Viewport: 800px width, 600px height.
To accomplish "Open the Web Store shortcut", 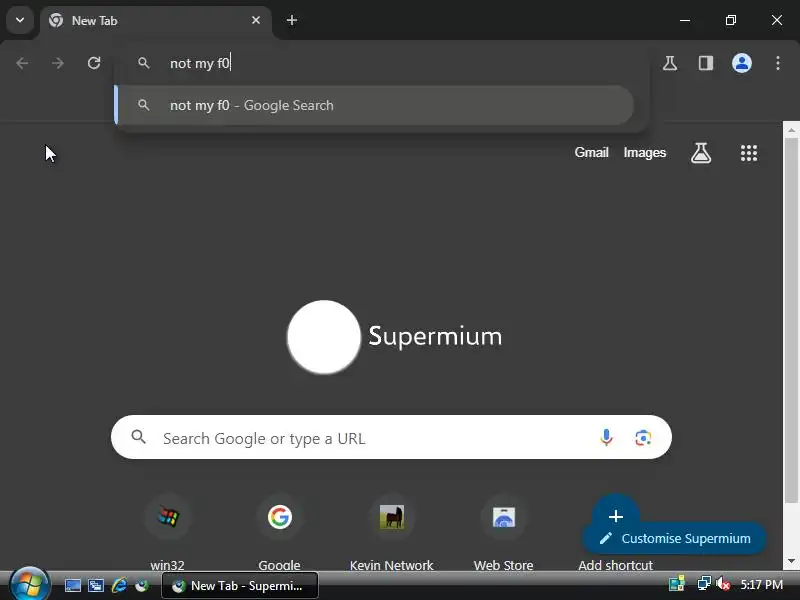I will pyautogui.click(x=504, y=531).
